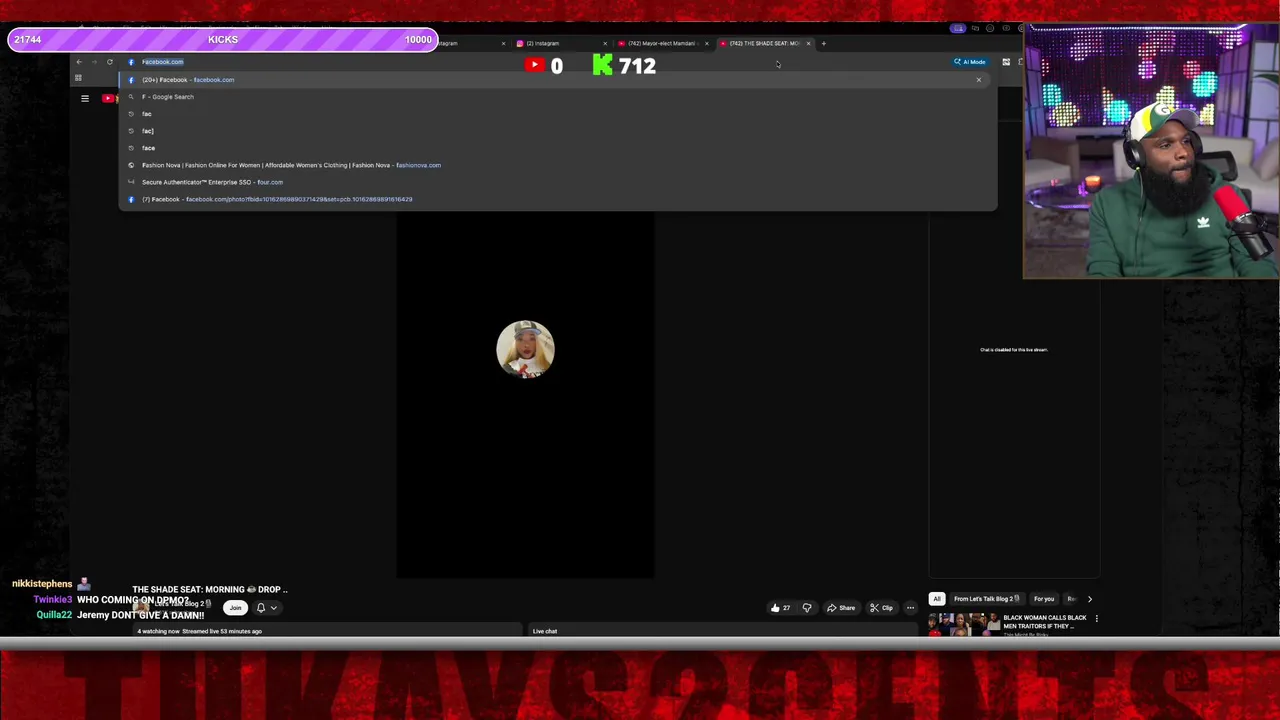
Task: Open the apps grid icon below the back button
Action: (78, 78)
